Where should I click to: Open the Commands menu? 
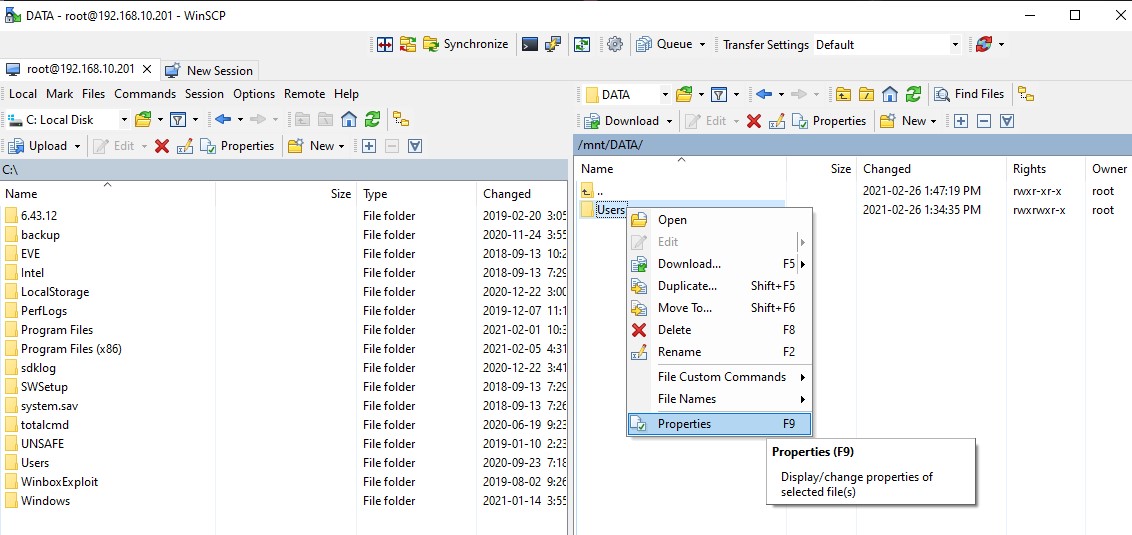click(x=145, y=94)
